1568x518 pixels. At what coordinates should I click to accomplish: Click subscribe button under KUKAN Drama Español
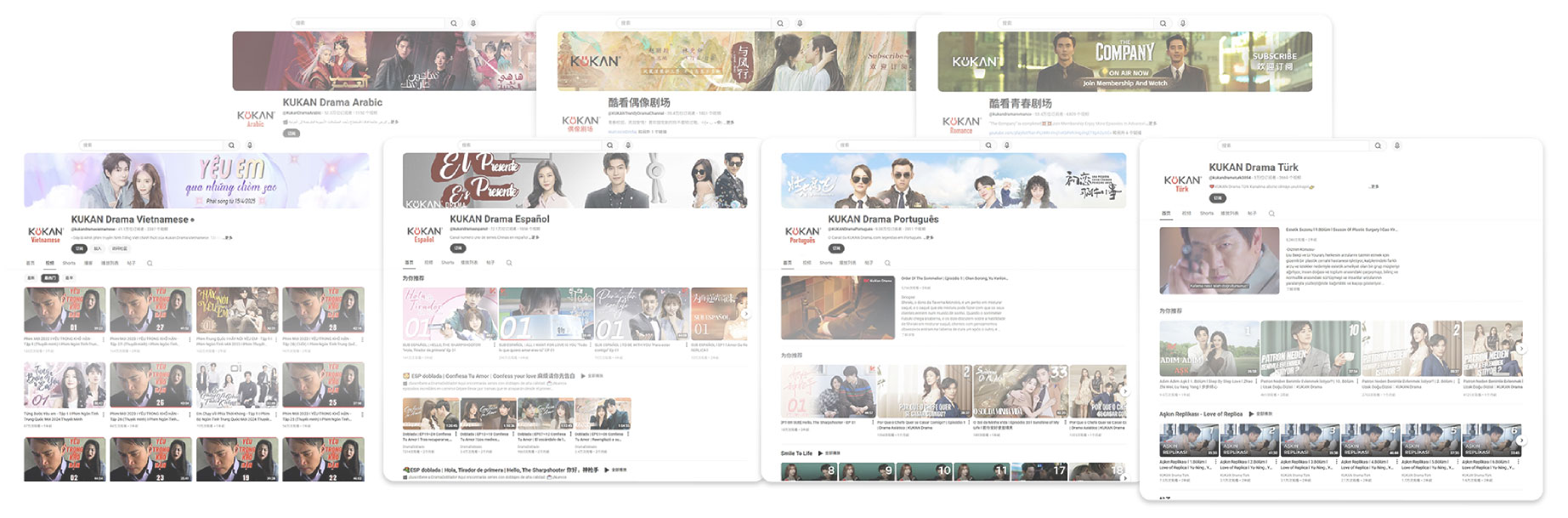[458, 248]
